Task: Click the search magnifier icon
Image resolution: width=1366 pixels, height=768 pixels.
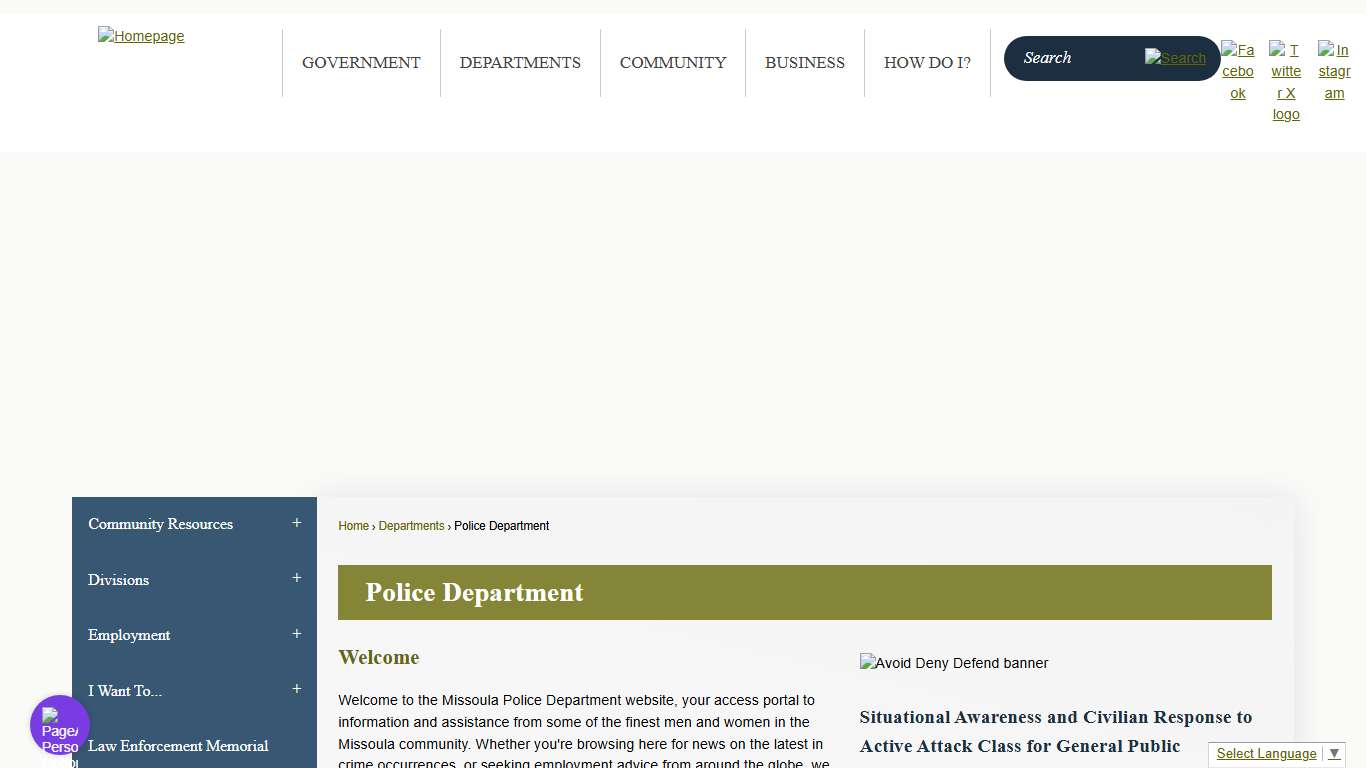Action: (x=1176, y=58)
